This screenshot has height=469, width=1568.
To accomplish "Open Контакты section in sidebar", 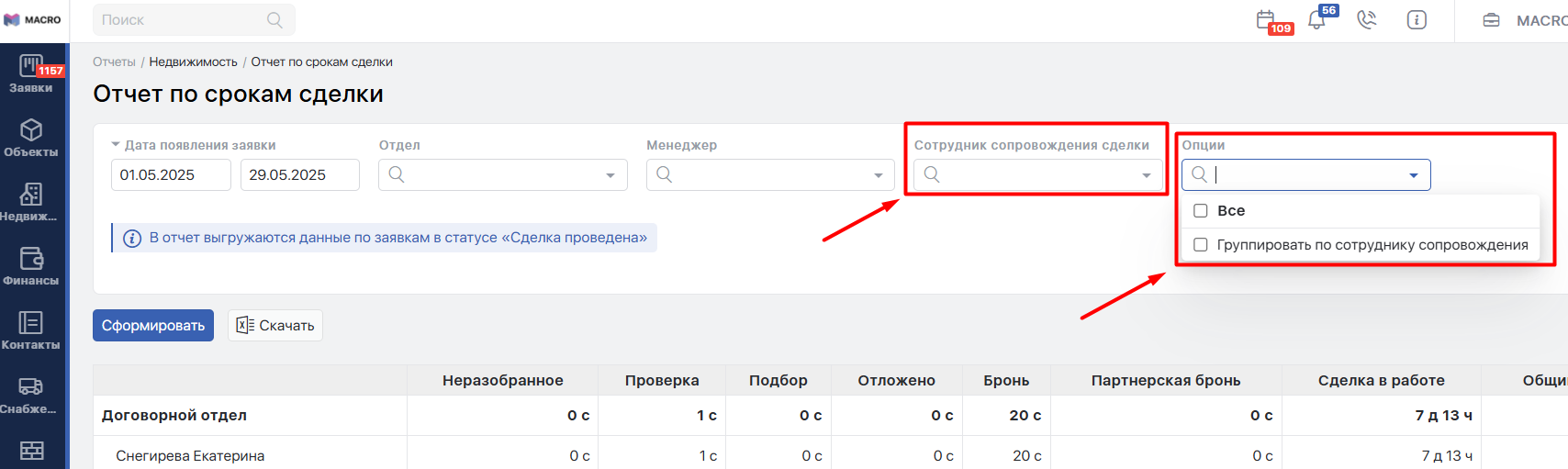I will click(31, 330).
